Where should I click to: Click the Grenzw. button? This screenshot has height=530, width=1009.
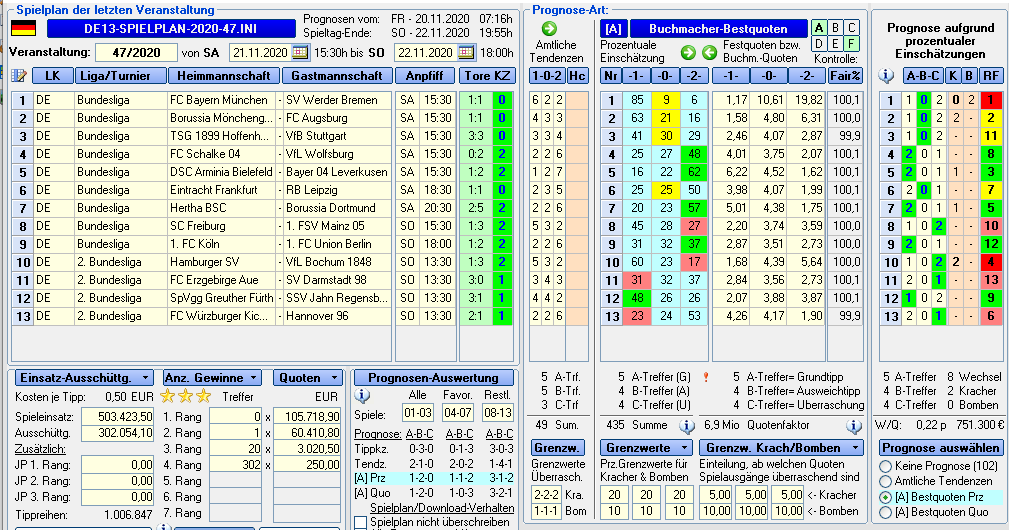click(x=557, y=448)
